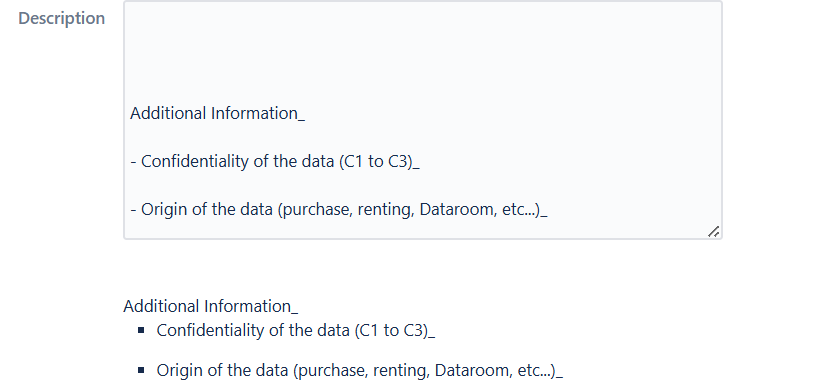This screenshot has width=834, height=390.
Task: Click the blank line below 'Additional Information_' in textarea
Action: [423, 137]
